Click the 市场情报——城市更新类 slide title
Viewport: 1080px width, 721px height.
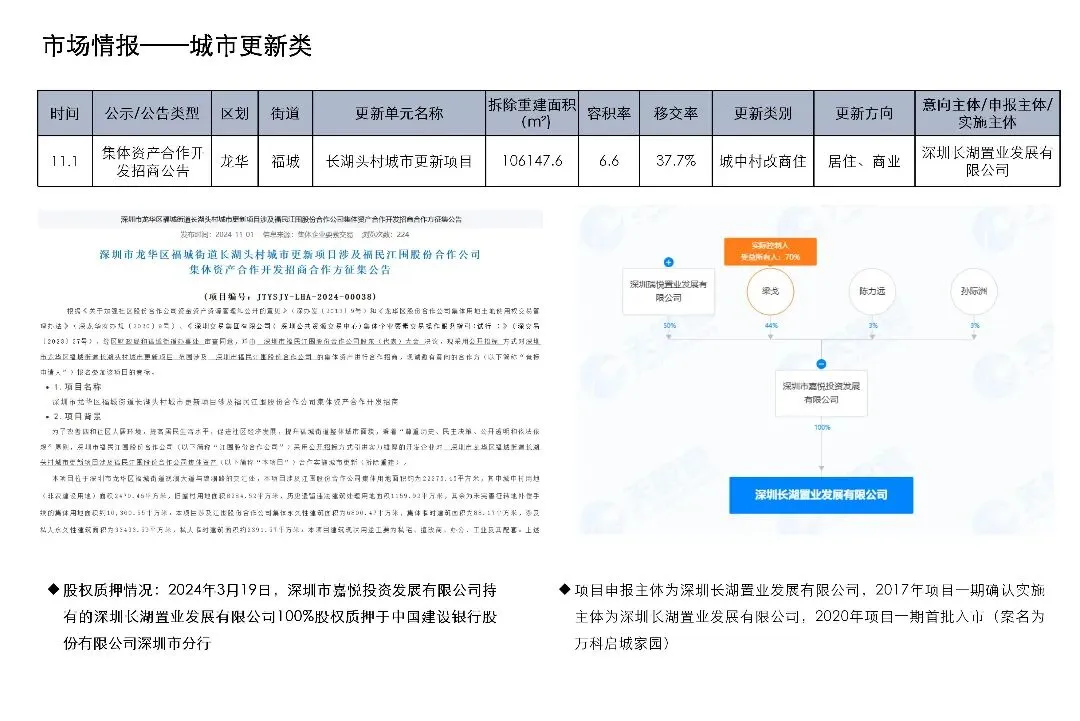coord(177,46)
